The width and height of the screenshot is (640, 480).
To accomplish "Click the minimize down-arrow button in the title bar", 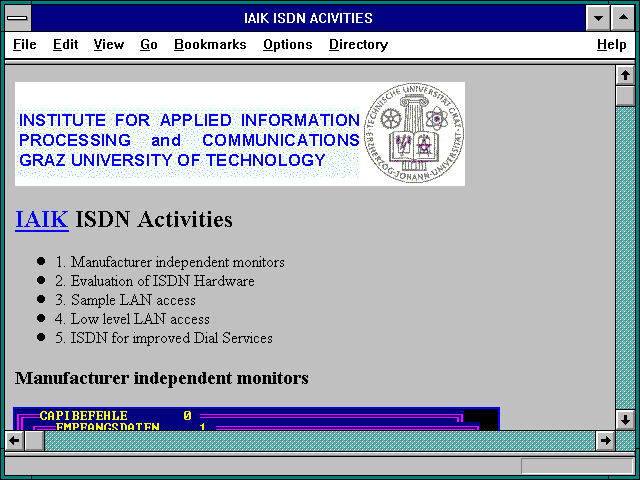I will (x=598, y=18).
